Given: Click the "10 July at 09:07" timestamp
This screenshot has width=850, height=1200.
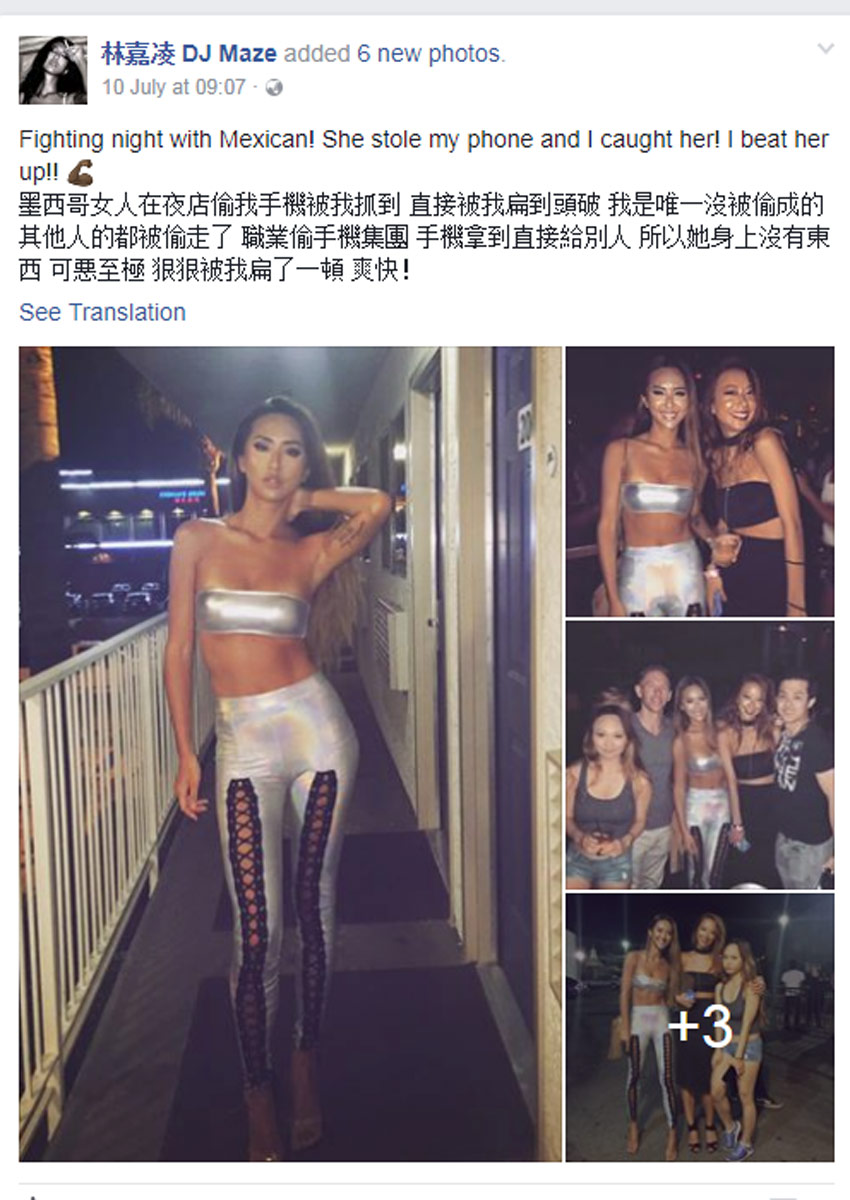Looking at the screenshot, I should pos(173,88).
